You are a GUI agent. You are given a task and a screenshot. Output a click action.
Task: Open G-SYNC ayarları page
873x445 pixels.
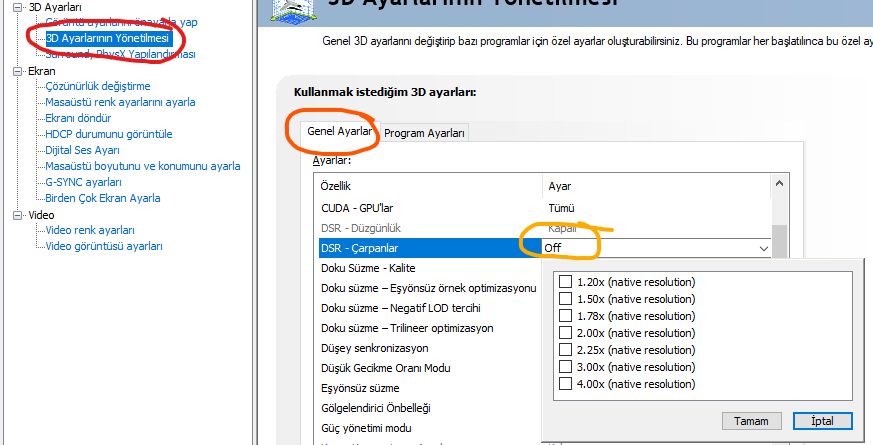84,182
